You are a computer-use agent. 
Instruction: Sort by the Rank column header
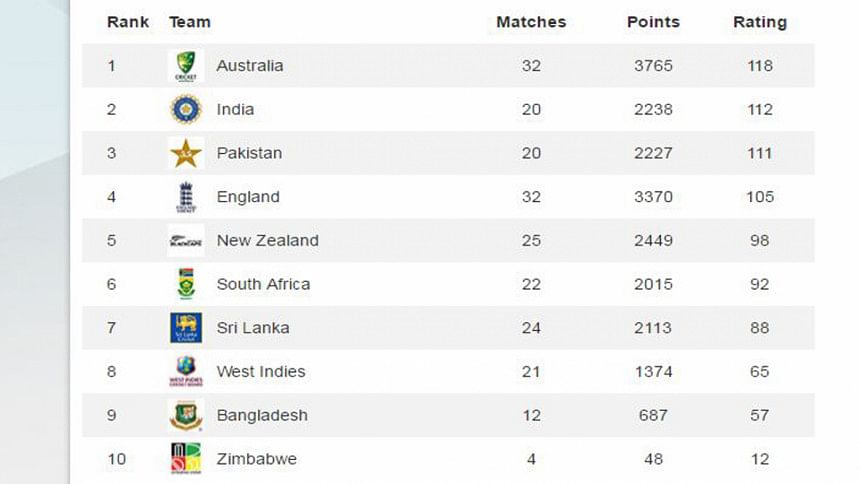click(x=128, y=22)
